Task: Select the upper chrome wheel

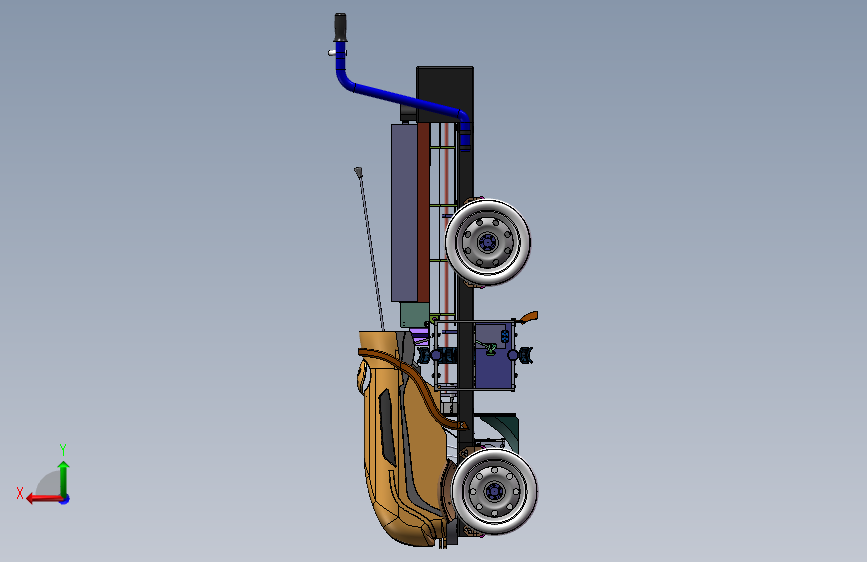Action: (x=488, y=242)
